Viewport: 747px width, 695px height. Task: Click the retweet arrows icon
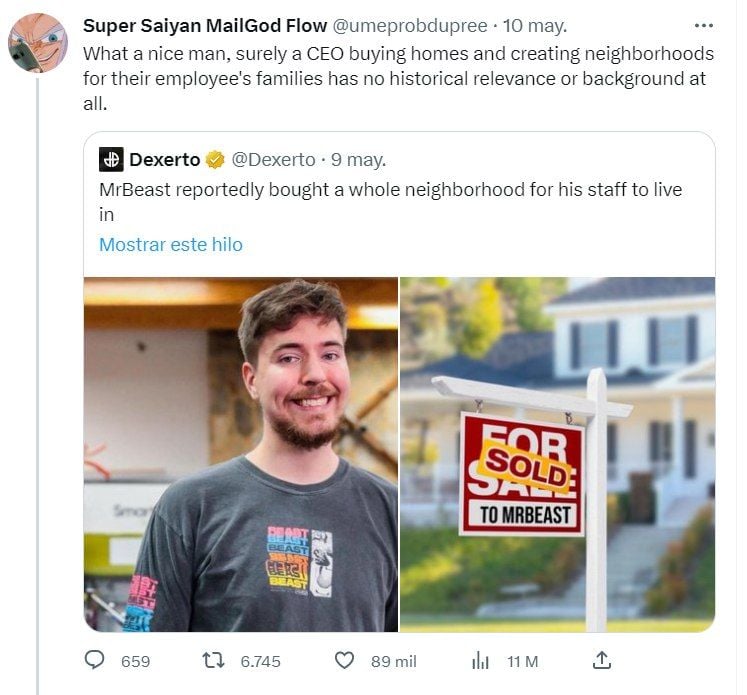pyautogui.click(x=211, y=660)
